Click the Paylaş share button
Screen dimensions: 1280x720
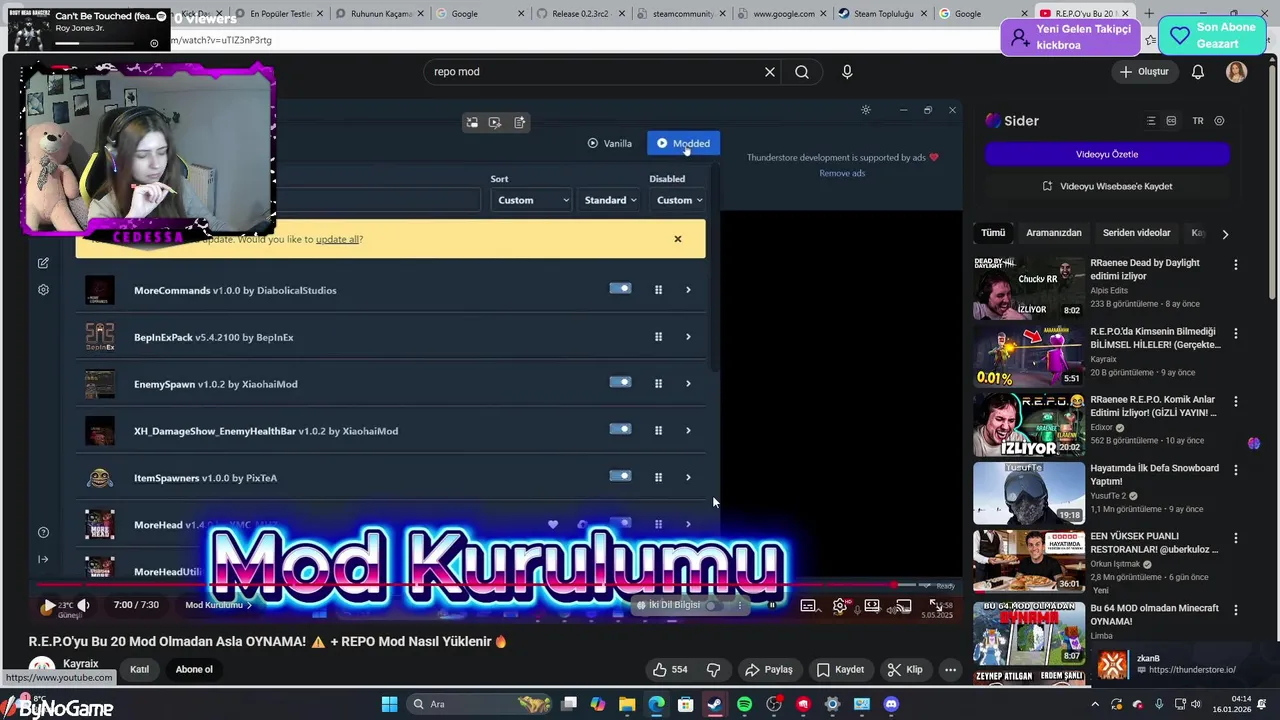click(768, 669)
